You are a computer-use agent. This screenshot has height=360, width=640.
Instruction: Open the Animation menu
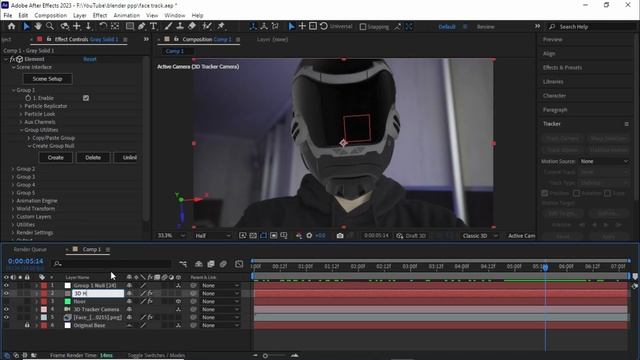pos(127,15)
